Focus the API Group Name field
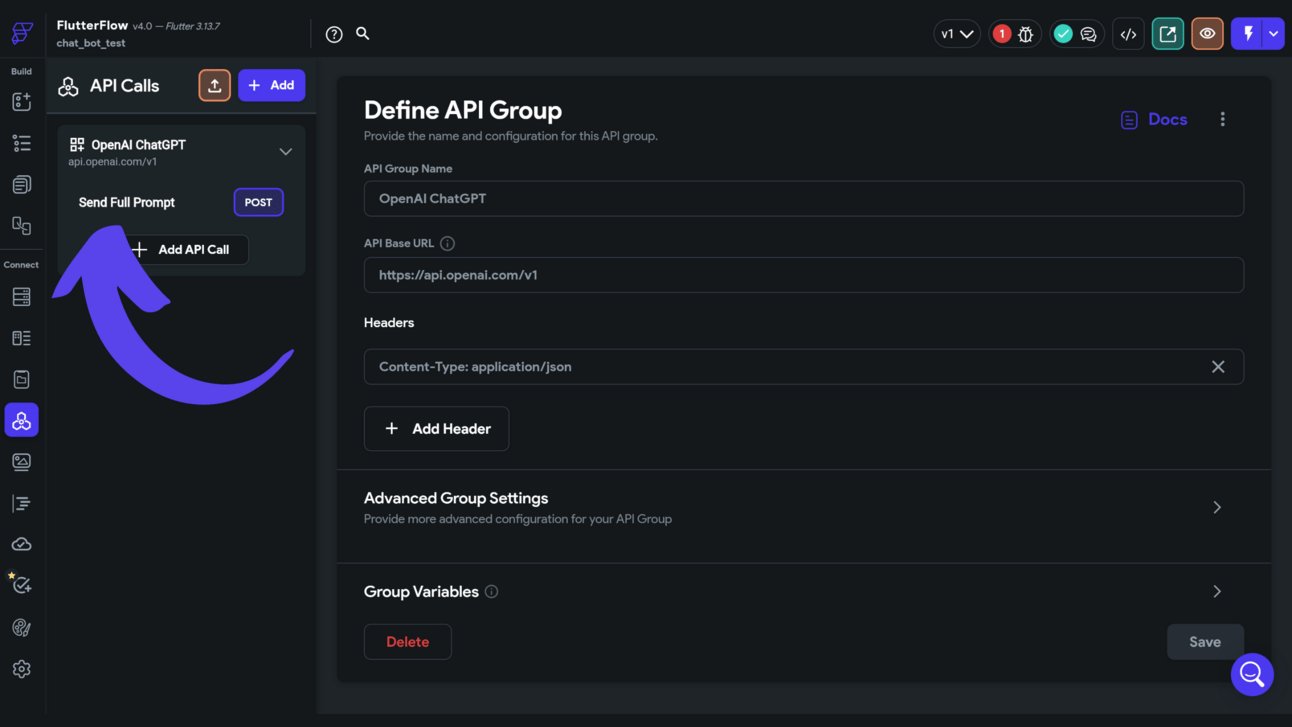The height and width of the screenshot is (727, 1292). pos(803,198)
